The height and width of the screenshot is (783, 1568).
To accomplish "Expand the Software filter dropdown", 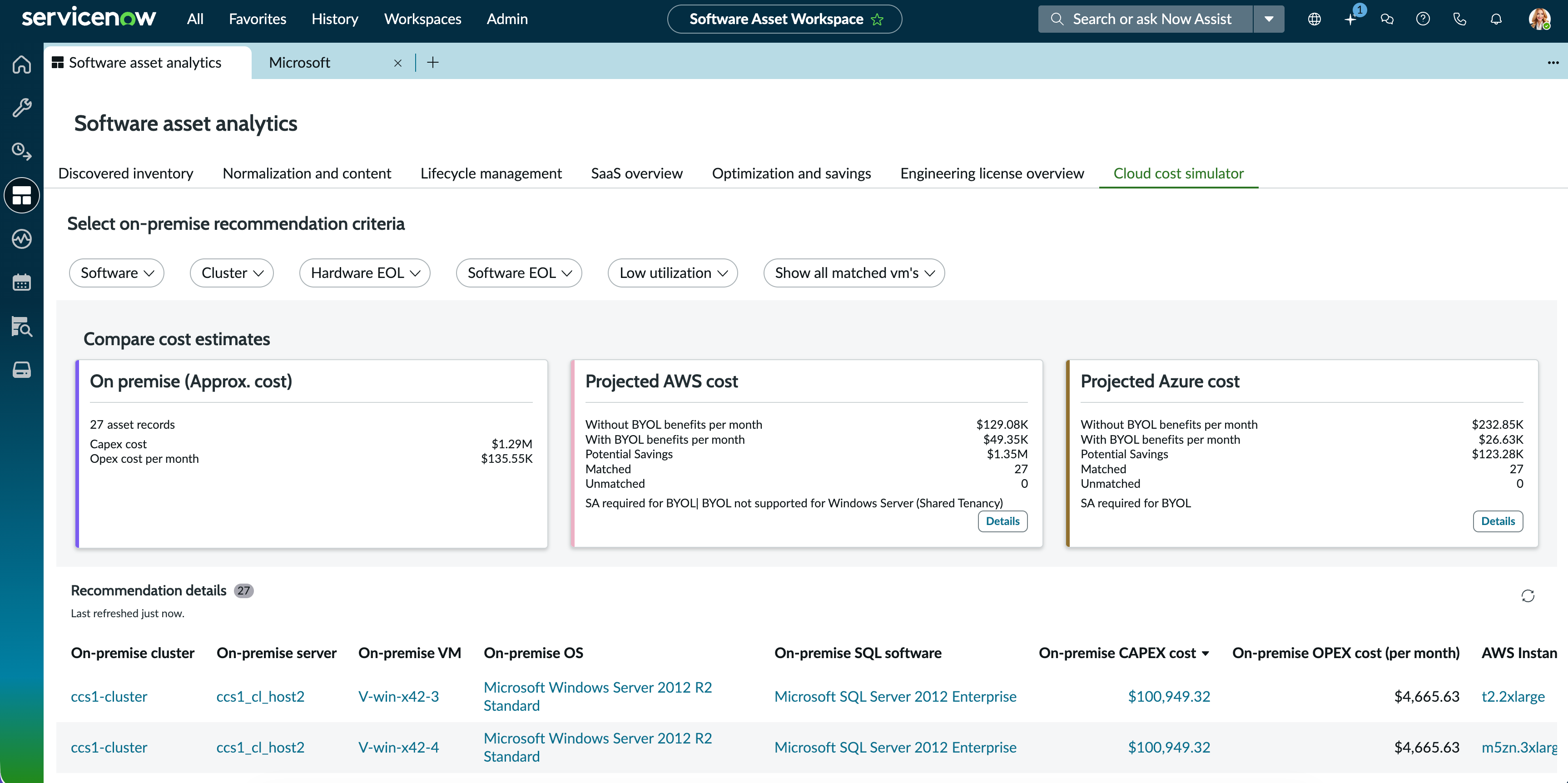I will (116, 273).
